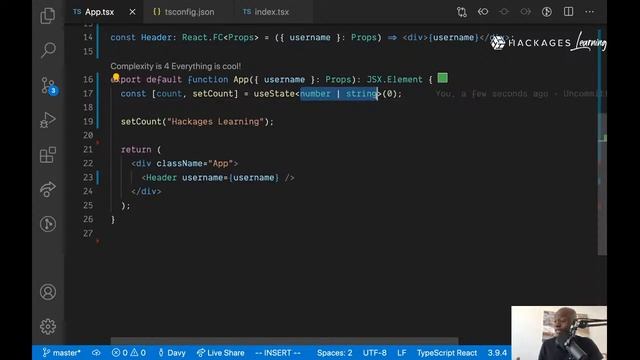Go to previous change icon

point(483,12)
